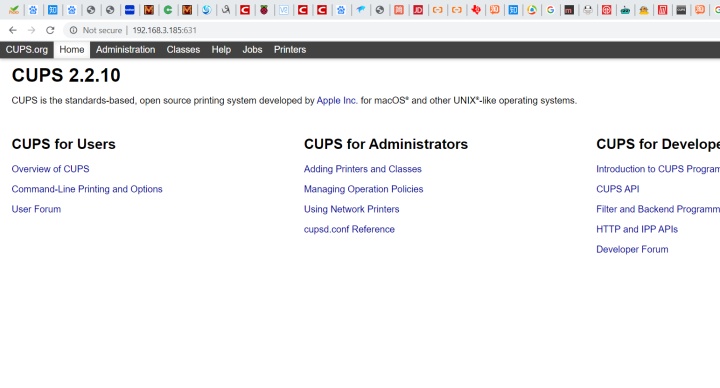This screenshot has width=720, height=388.
Task: Open the Classes tab
Action: [x=183, y=50]
